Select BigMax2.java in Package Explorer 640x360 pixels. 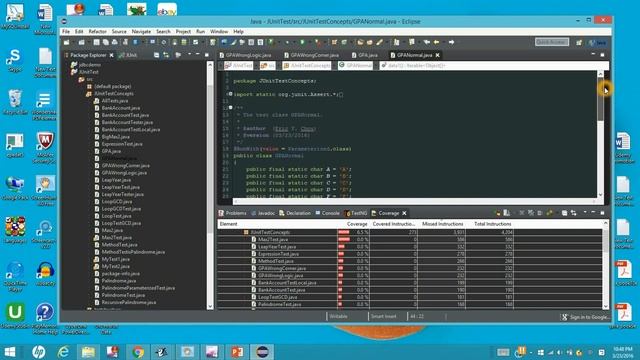tap(112, 137)
